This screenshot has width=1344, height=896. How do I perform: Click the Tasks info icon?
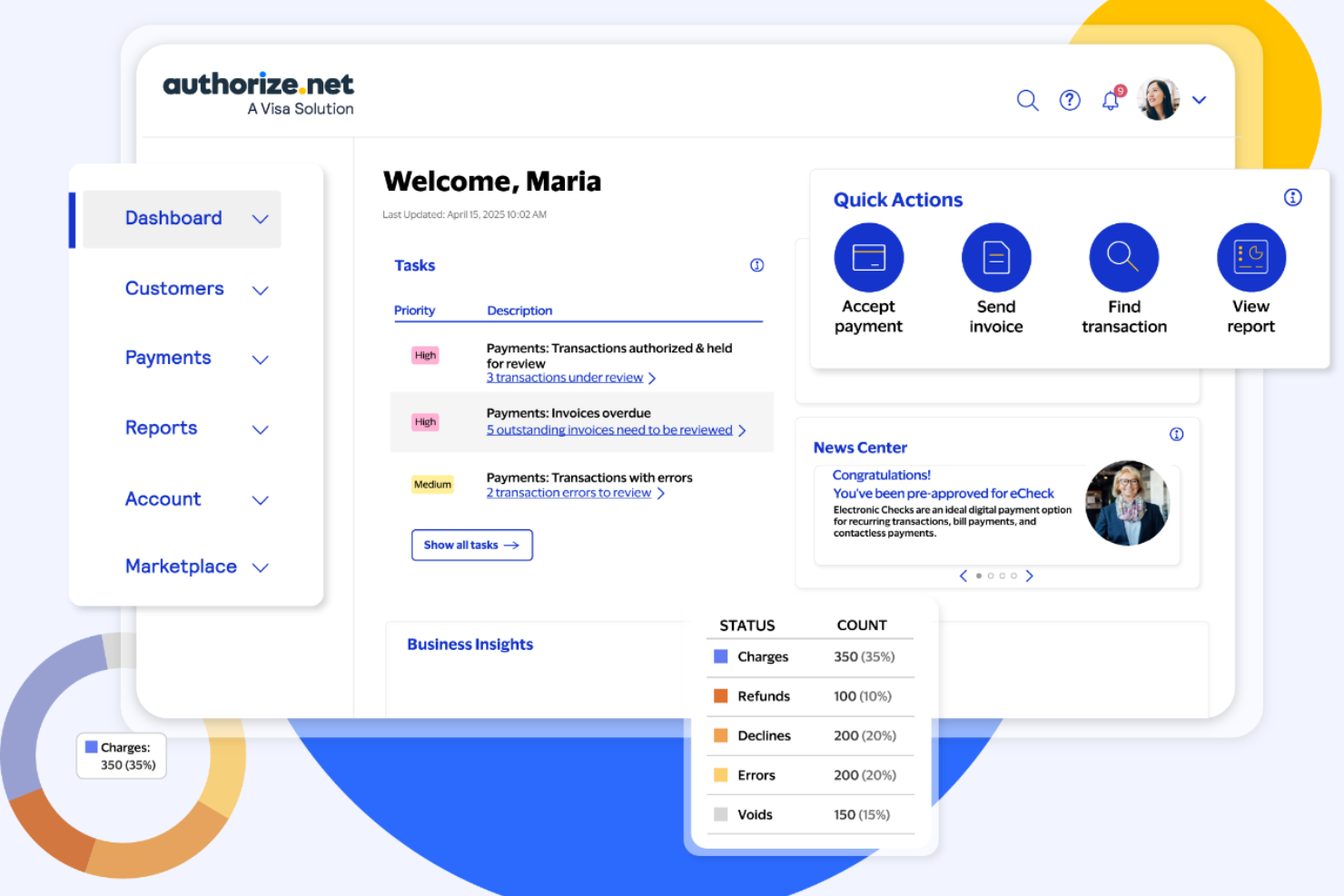coord(756,265)
